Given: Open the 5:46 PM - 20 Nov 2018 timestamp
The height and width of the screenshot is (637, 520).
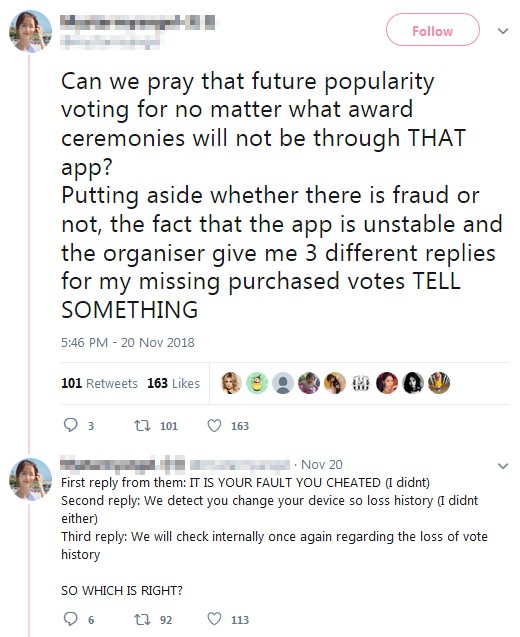Looking at the screenshot, I should tap(128, 342).
